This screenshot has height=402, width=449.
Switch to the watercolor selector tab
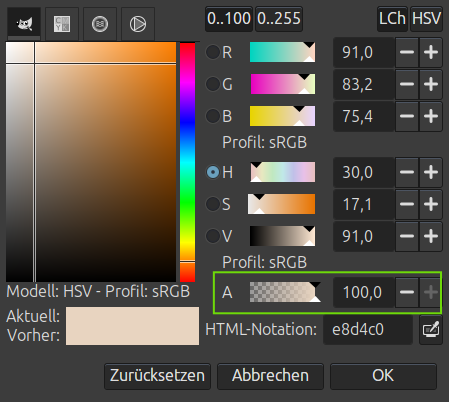(100, 24)
